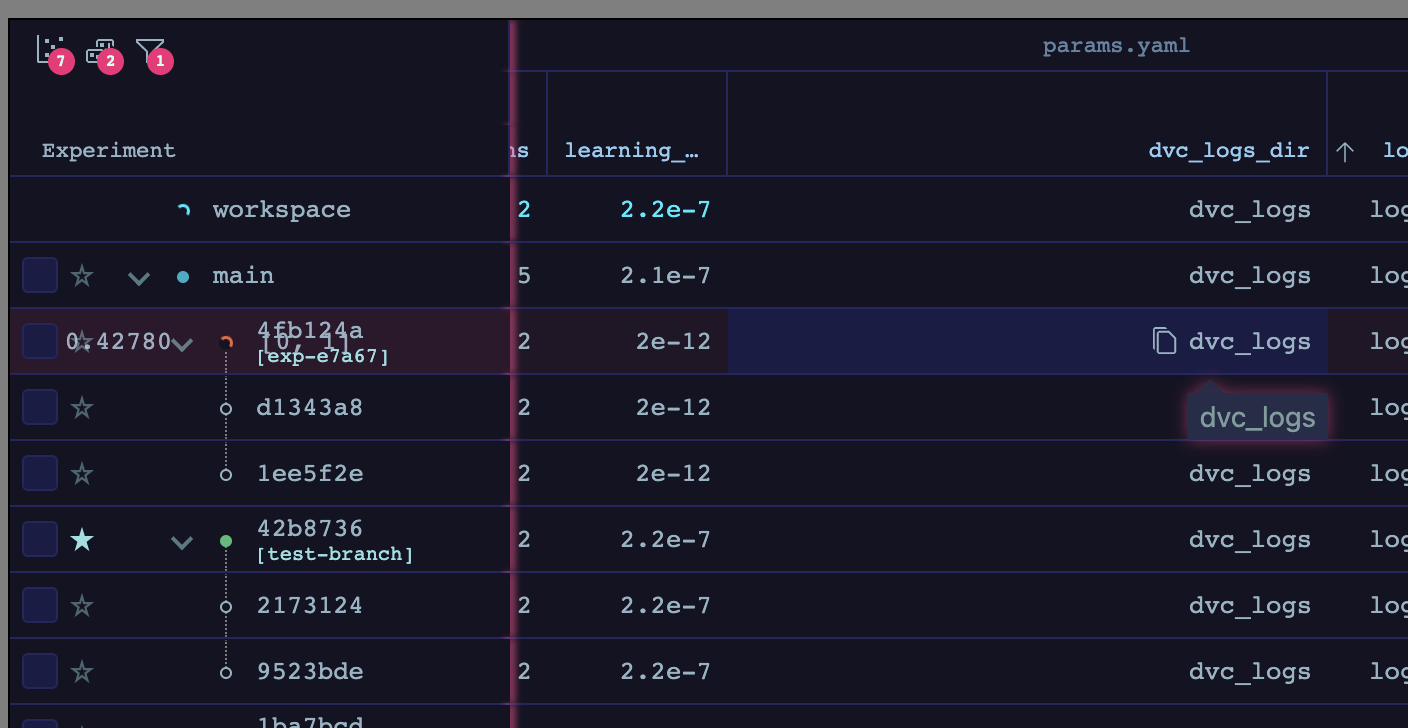
Task: Click the [exp-e7a67] experiment tag
Action: tap(323, 356)
